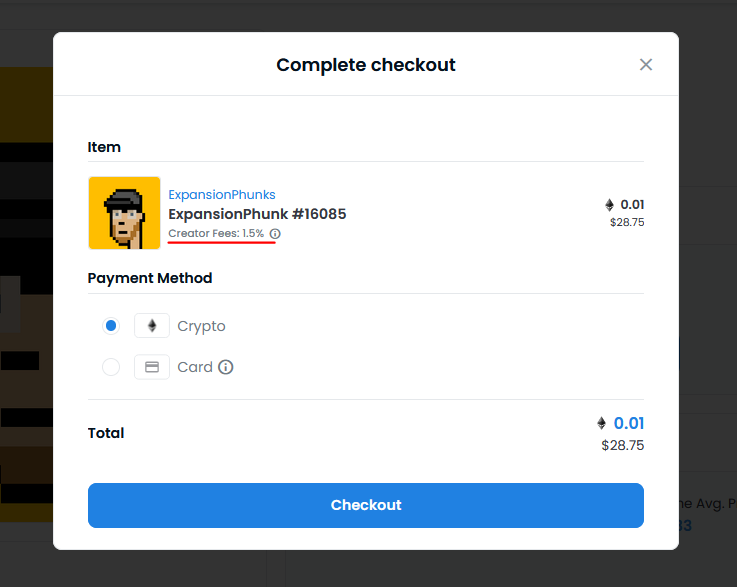Select the Card radio button
The image size is (737, 587).
(x=111, y=367)
